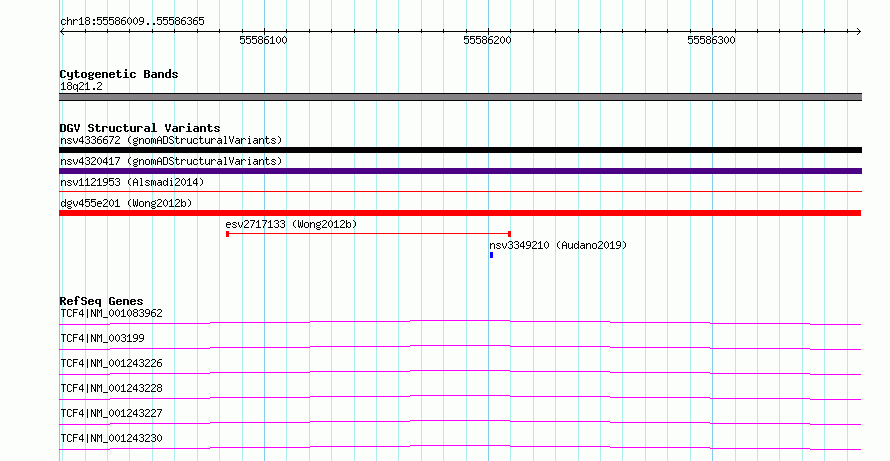
Task: Select the esv2717133 red bracketed variant line
Action: point(368,234)
